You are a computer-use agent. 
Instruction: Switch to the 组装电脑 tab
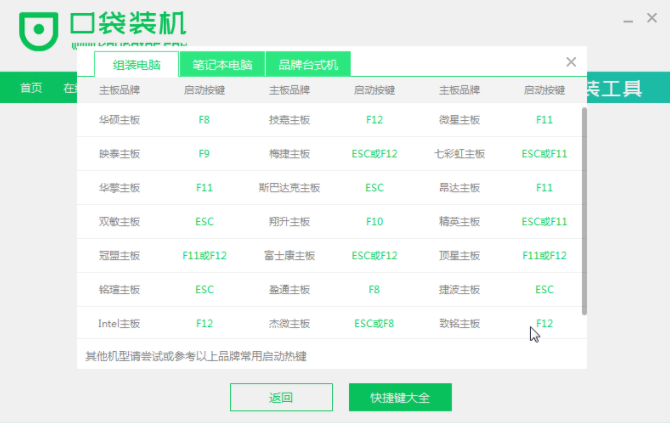pos(136,65)
